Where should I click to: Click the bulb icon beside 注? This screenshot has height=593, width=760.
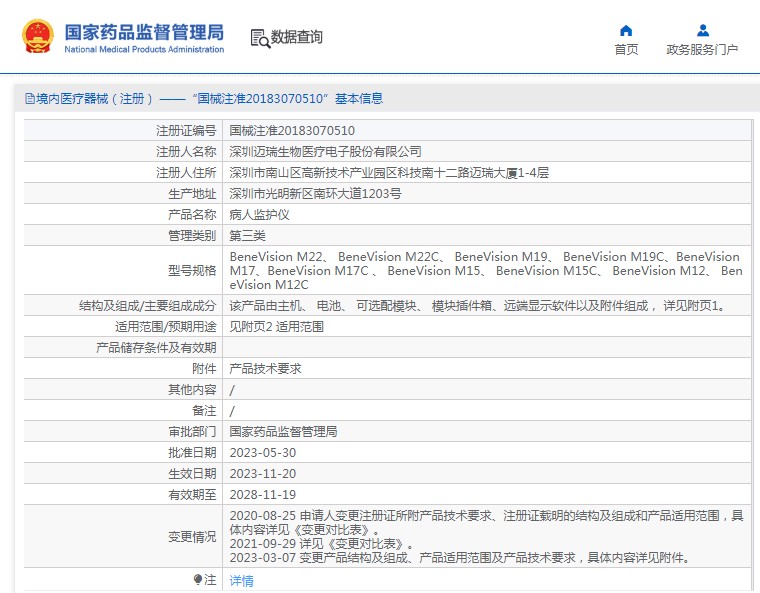(197, 579)
